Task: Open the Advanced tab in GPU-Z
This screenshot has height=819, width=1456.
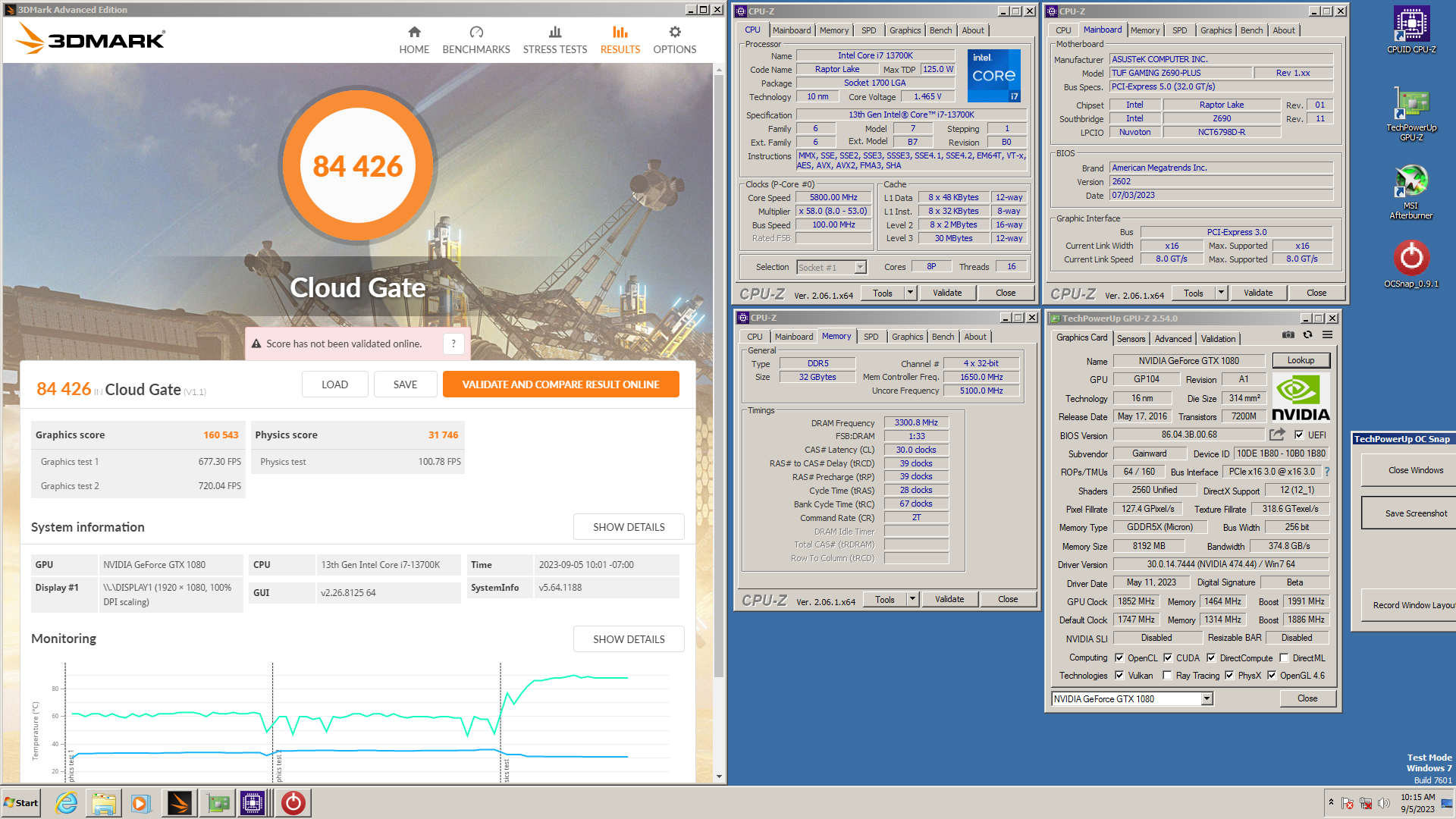Action: pyautogui.click(x=1173, y=339)
